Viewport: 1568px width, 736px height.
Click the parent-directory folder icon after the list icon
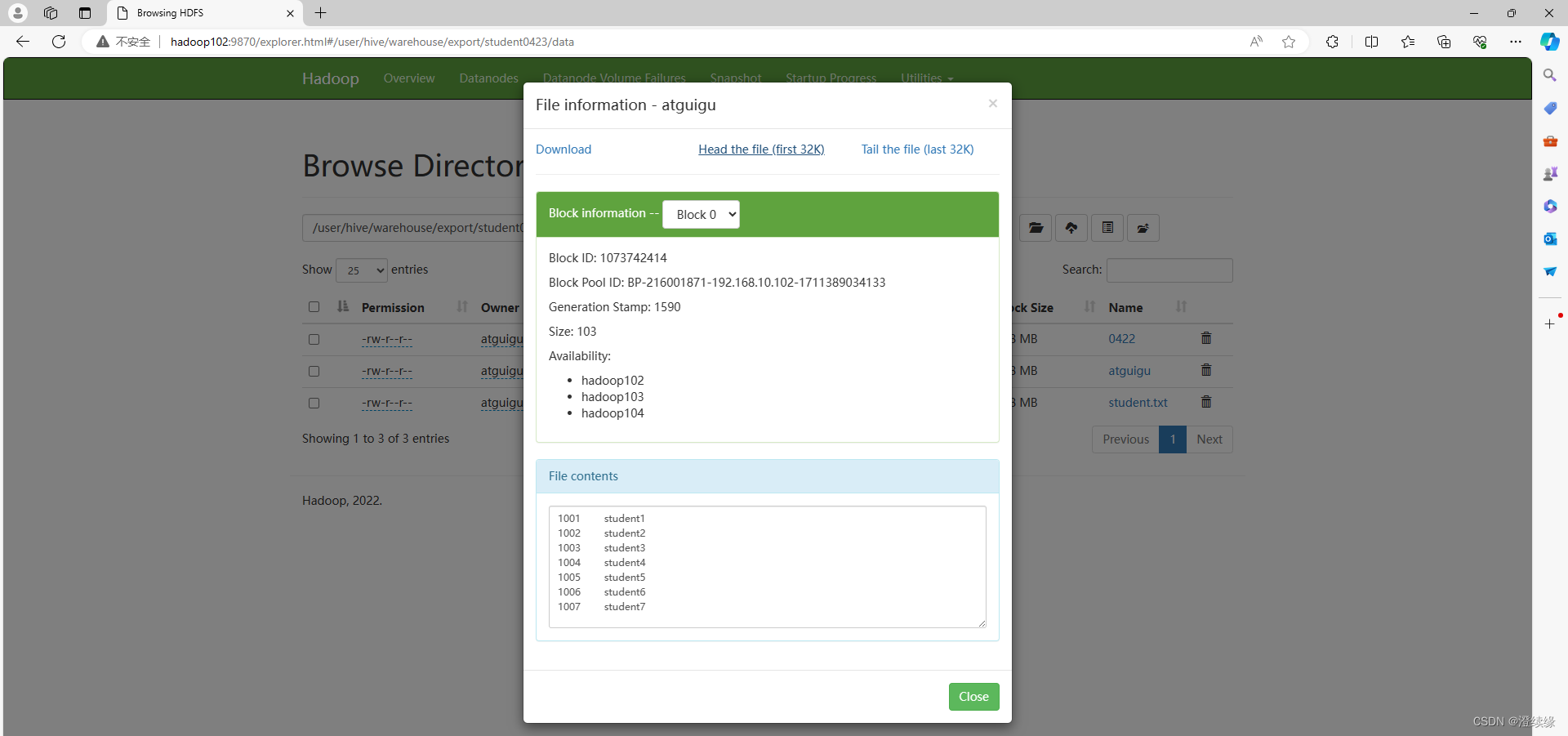tap(1143, 228)
